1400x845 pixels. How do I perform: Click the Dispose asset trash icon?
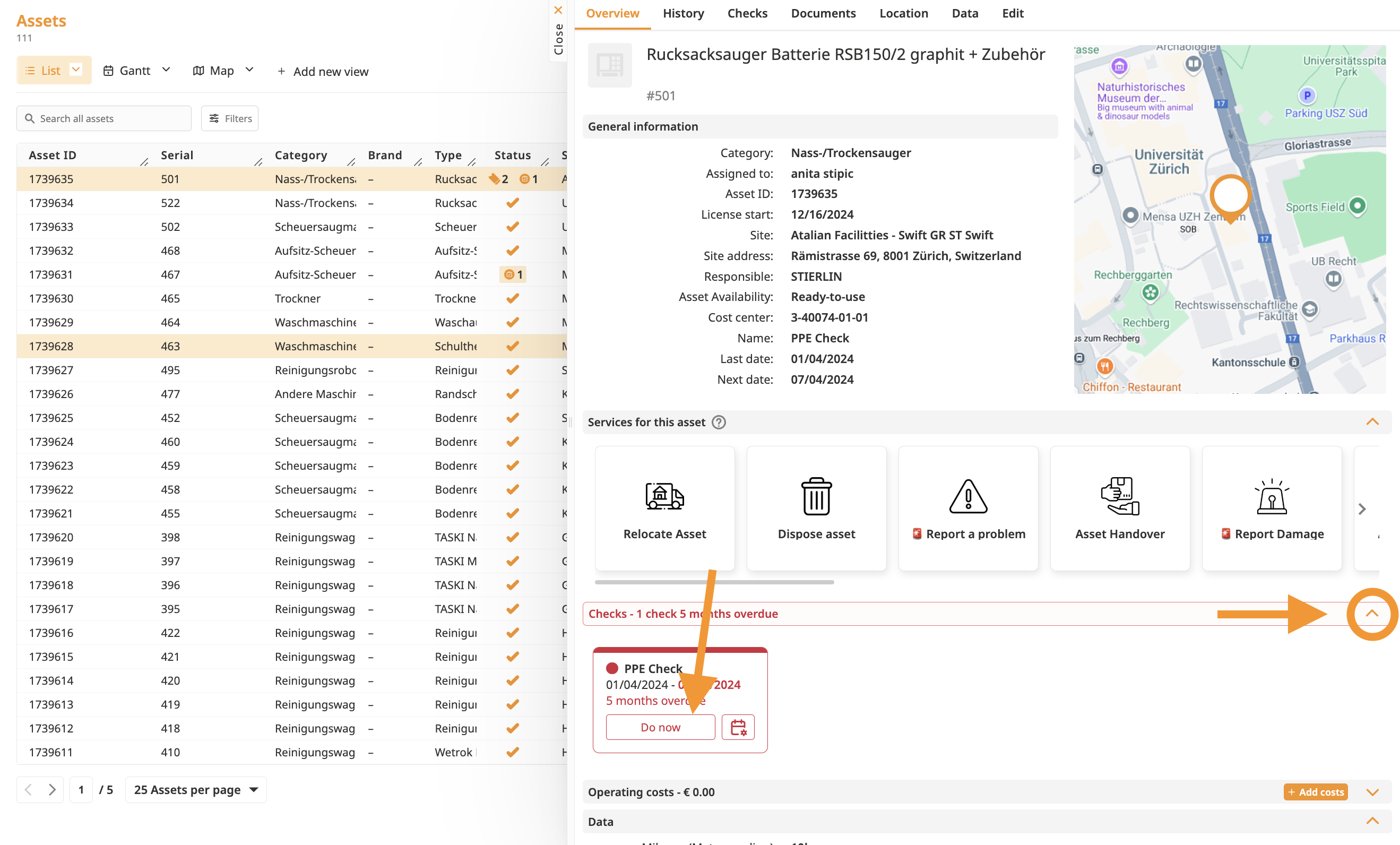[816, 496]
